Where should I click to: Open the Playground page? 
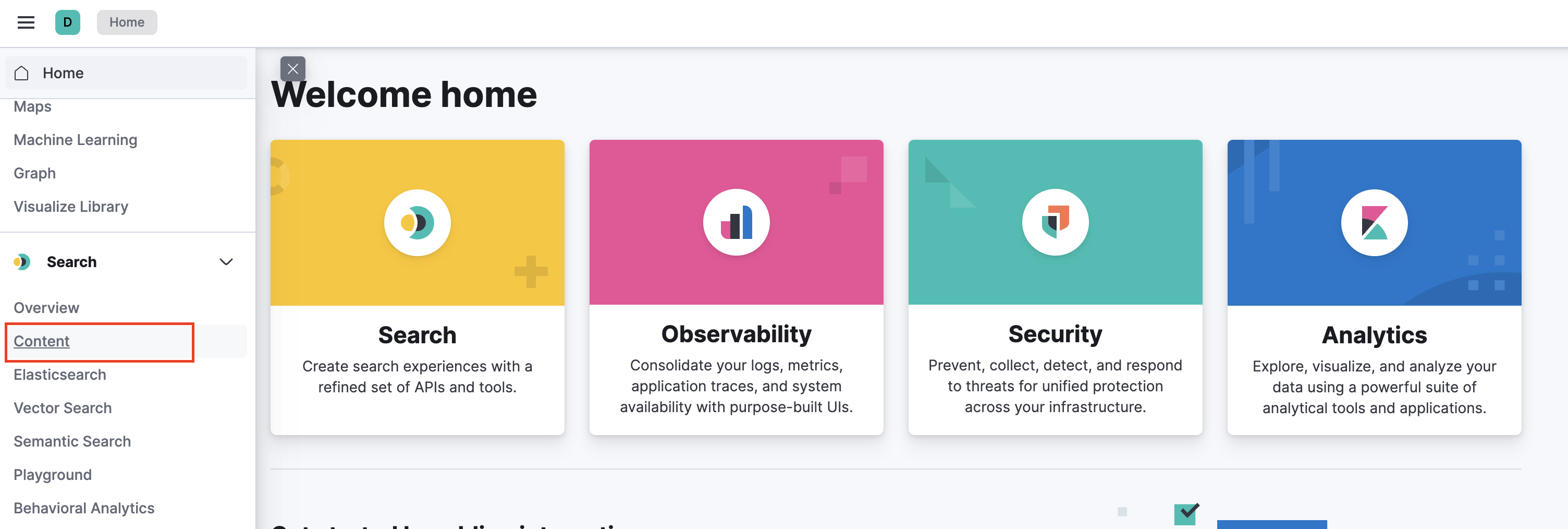point(52,474)
